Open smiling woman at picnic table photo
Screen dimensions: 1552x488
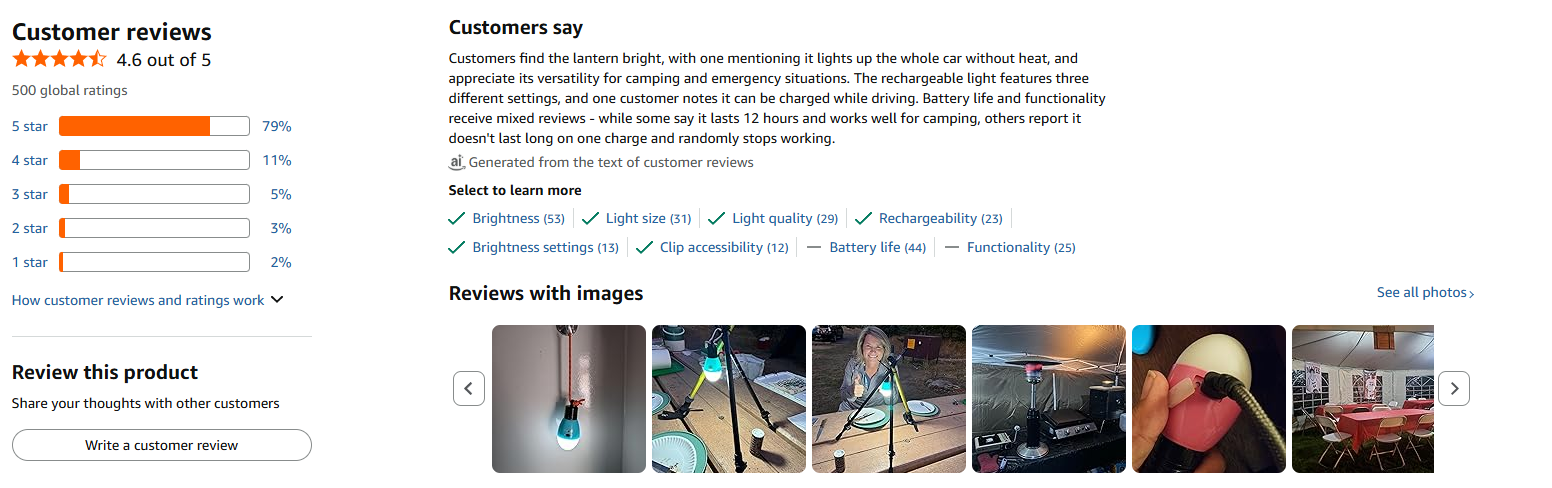pyautogui.click(x=889, y=398)
